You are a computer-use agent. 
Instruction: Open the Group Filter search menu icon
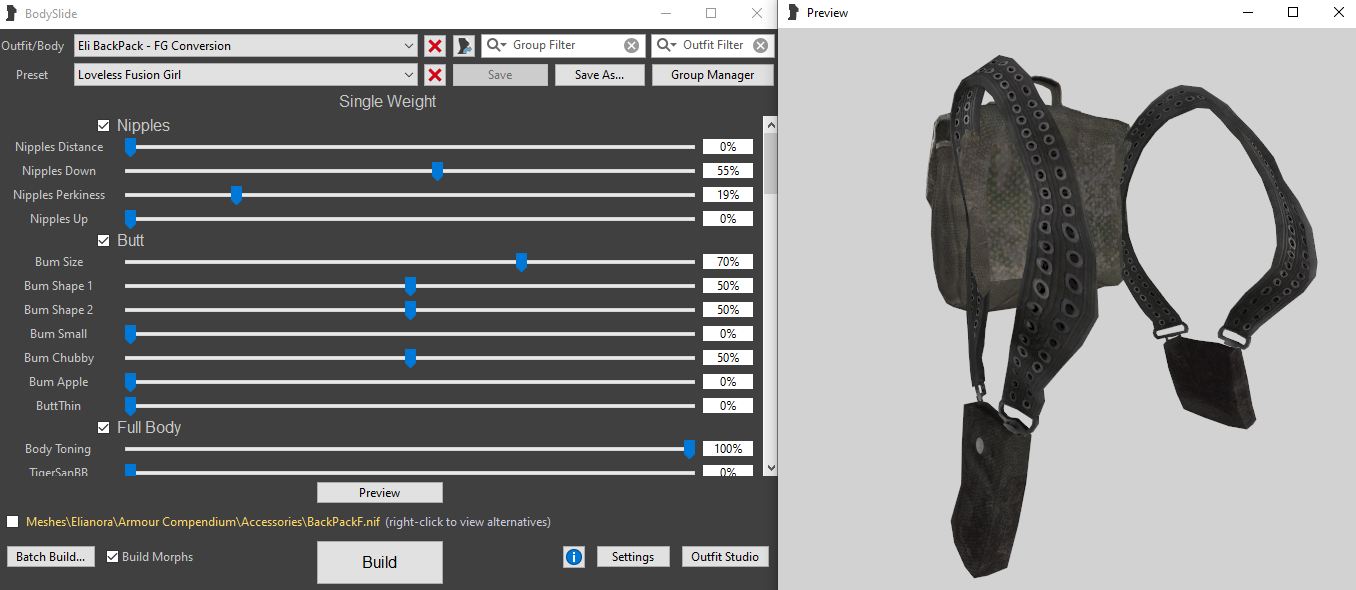click(x=496, y=45)
